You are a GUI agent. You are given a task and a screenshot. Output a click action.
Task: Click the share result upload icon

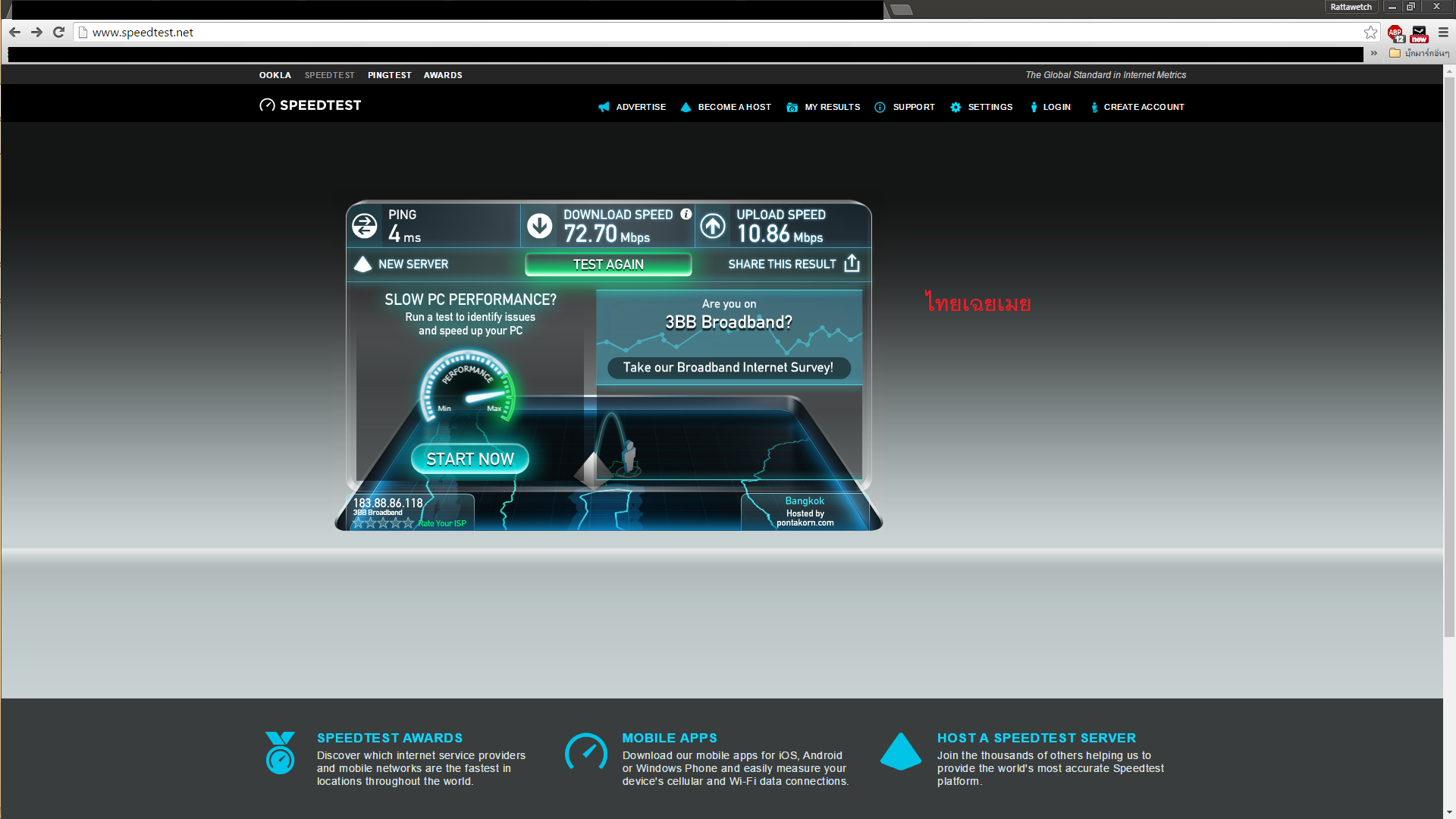(852, 263)
